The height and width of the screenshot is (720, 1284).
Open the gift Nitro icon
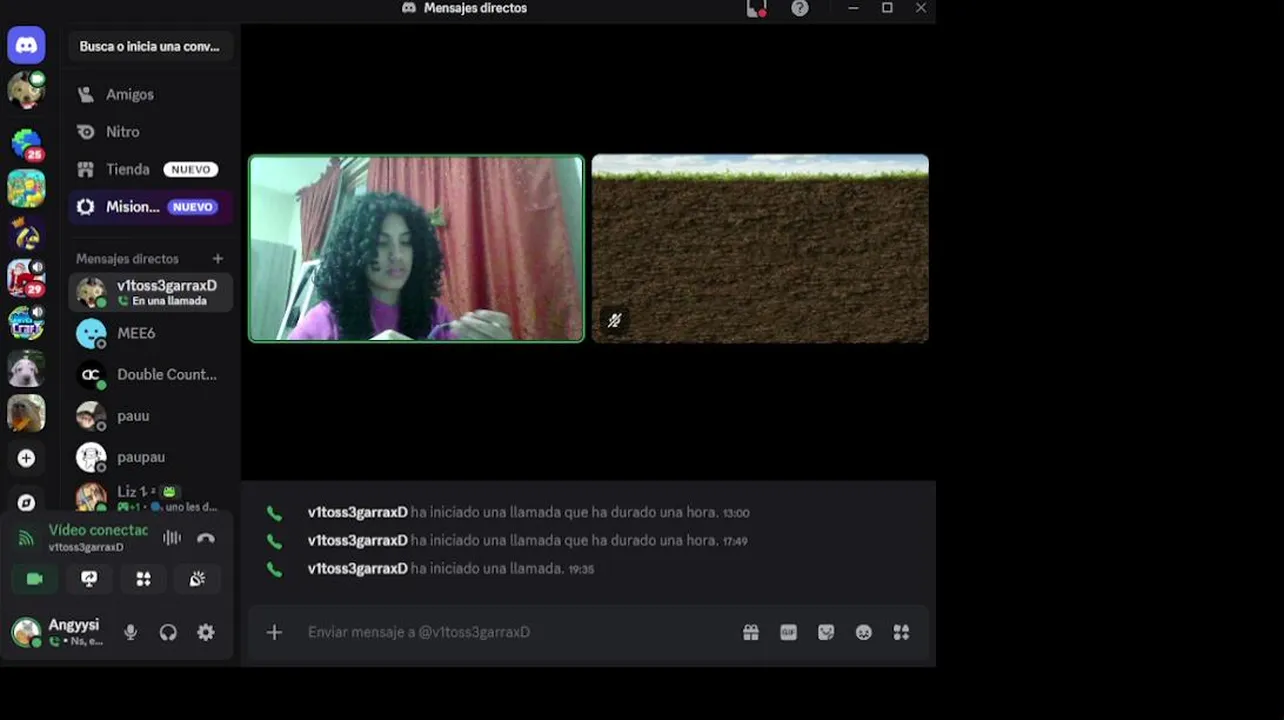(x=751, y=632)
